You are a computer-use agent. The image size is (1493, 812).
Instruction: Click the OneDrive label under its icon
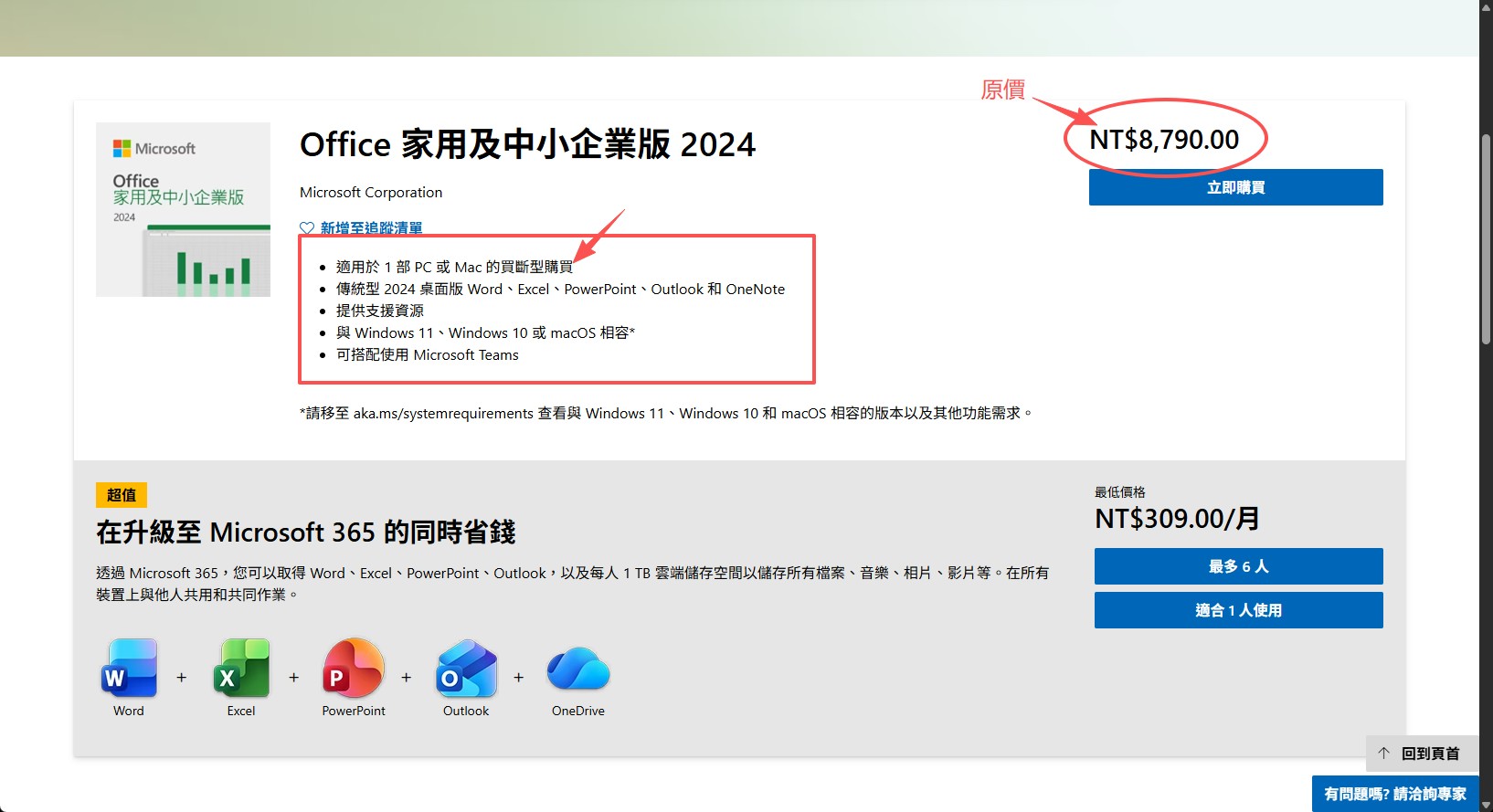(x=578, y=711)
